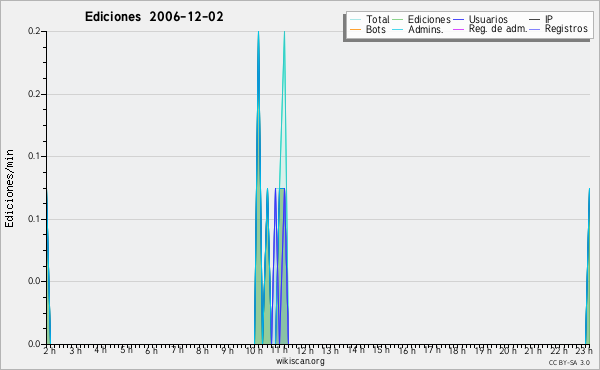
Task: Click the 'Ediciones/min' y-axis label
Action: [x=9, y=188]
